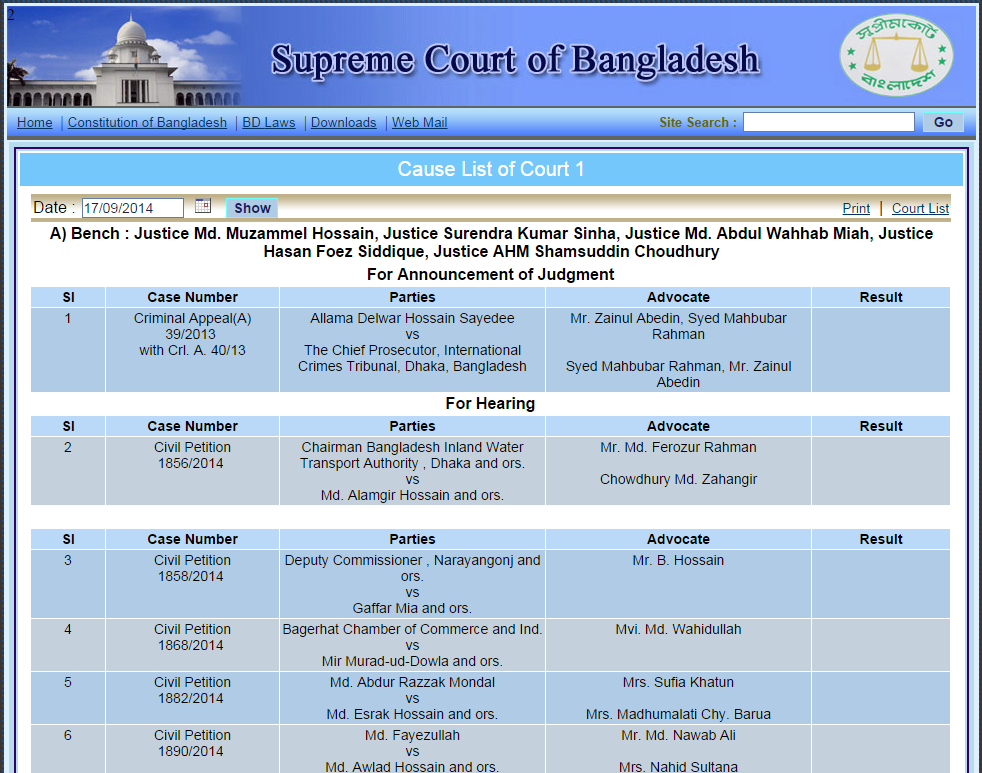982x773 pixels.
Task: Click the For Announcement of Judgment heading
Action: (490, 274)
